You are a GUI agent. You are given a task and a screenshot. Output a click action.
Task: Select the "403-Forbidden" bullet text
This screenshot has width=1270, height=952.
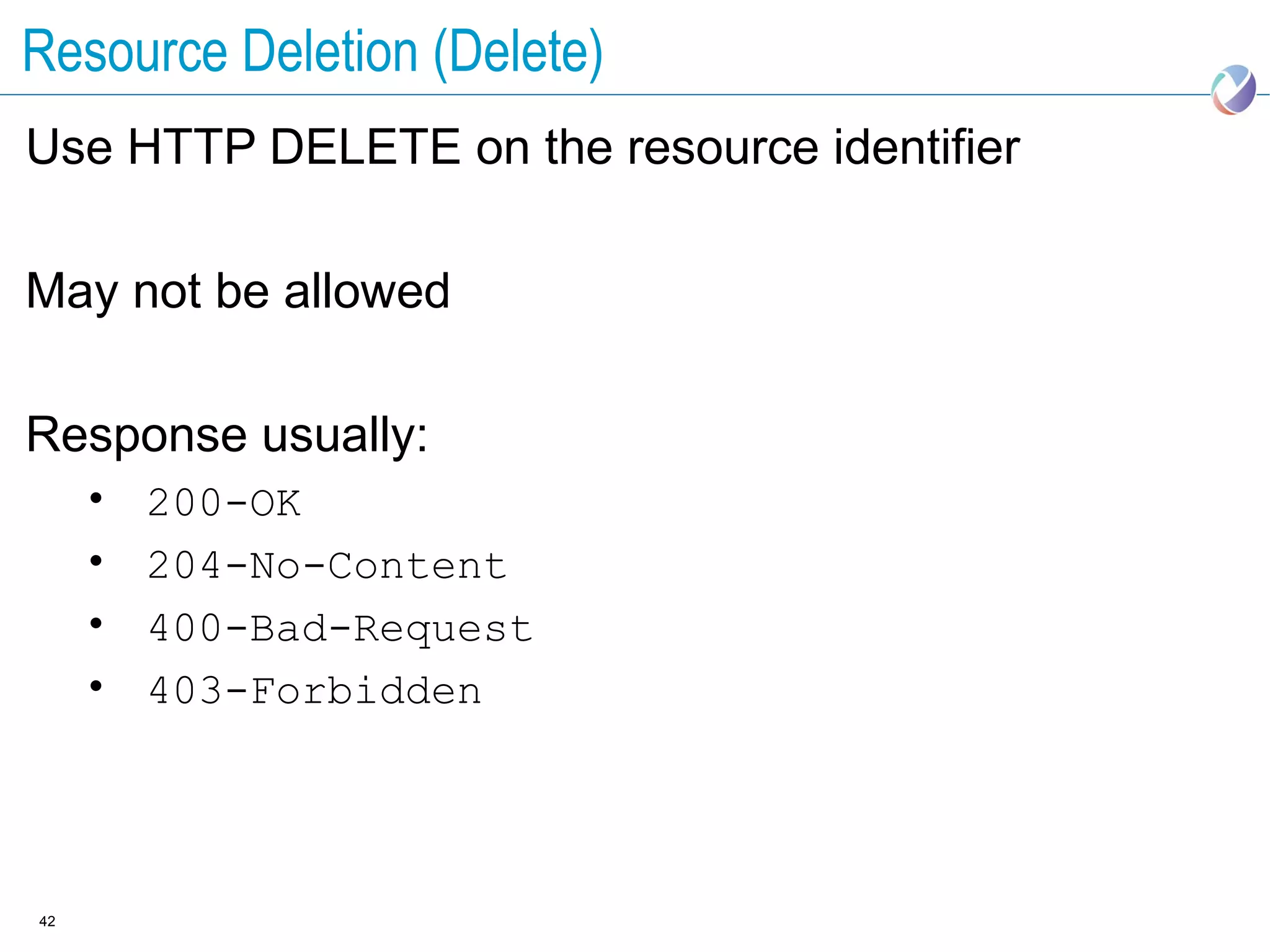315,691
